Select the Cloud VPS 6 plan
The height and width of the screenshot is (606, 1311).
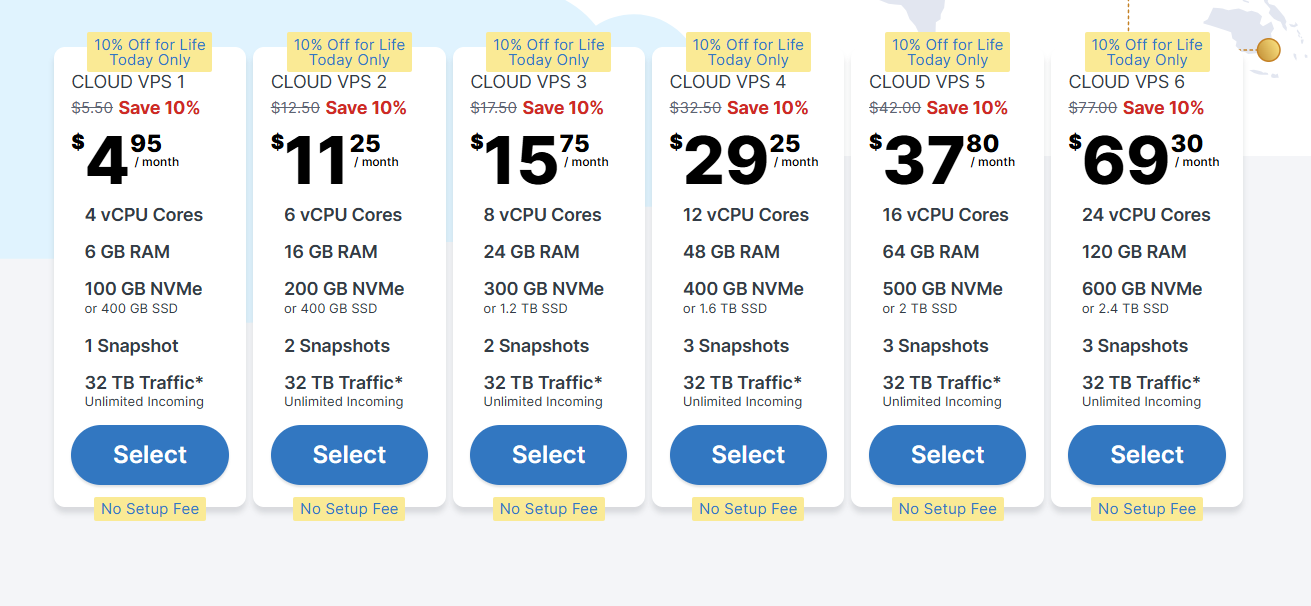pos(1147,455)
